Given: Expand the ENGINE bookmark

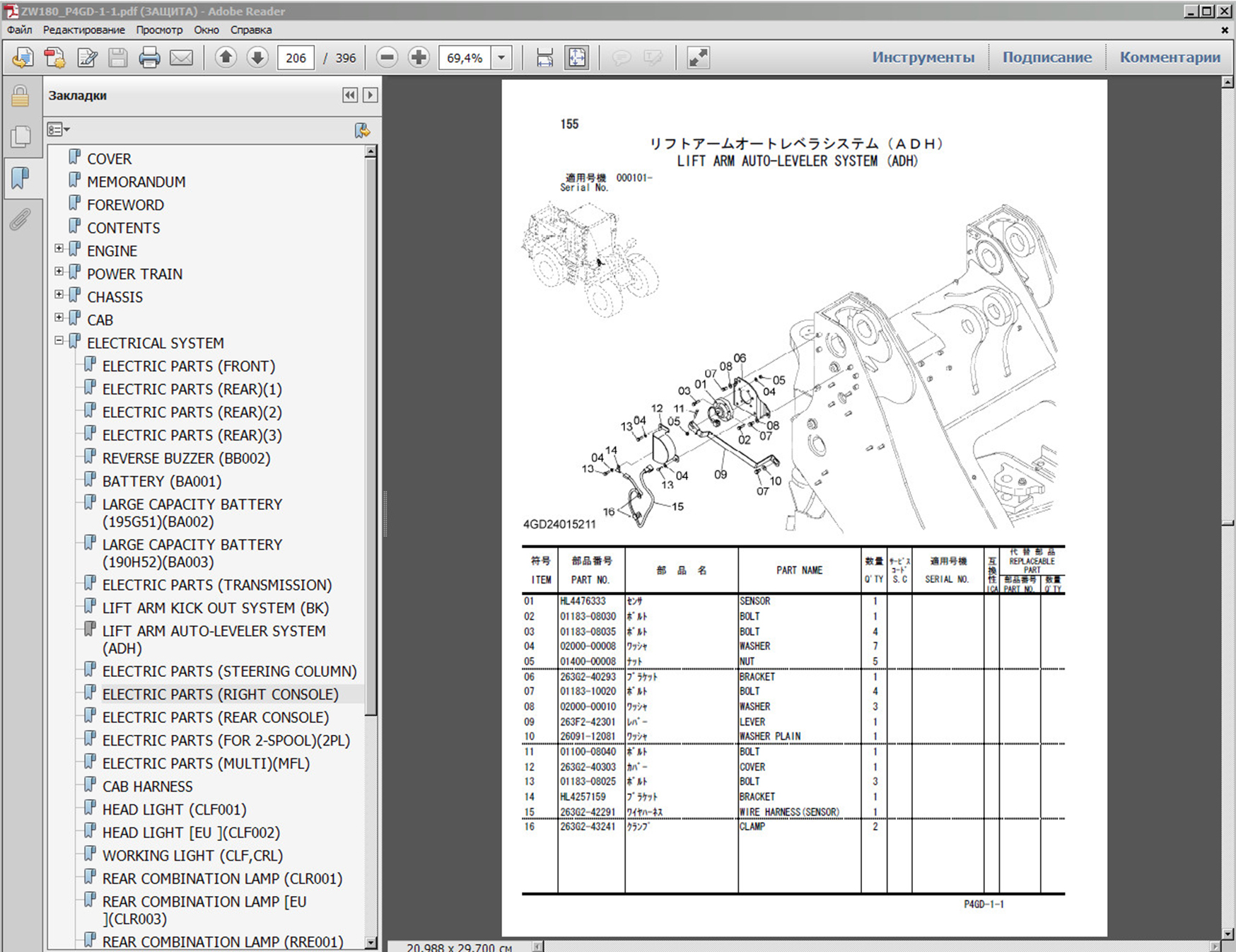Looking at the screenshot, I should tap(59, 249).
